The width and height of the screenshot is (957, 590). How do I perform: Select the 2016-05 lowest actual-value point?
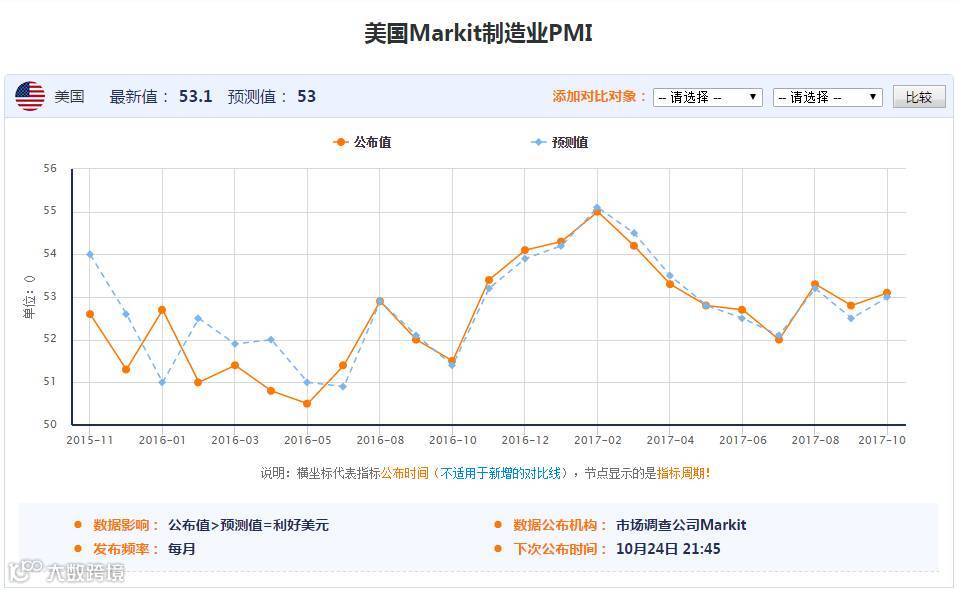[307, 403]
